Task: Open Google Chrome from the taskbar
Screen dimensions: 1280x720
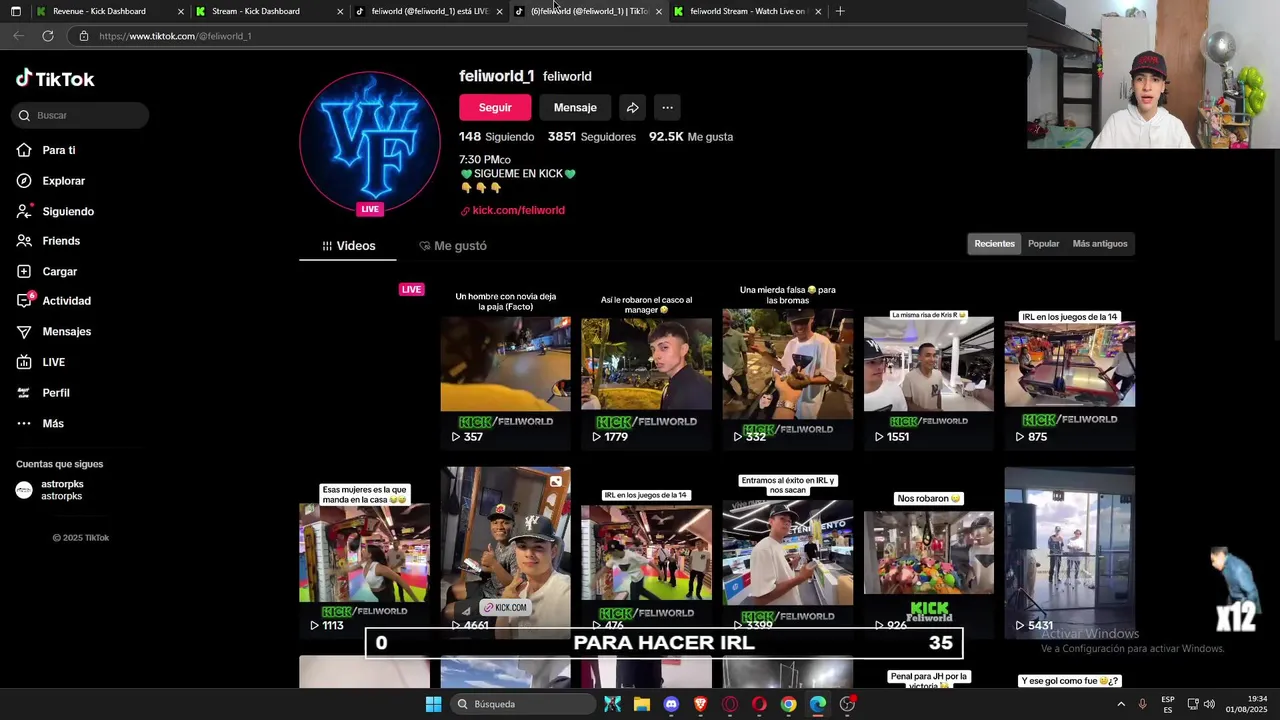Action: [x=788, y=704]
